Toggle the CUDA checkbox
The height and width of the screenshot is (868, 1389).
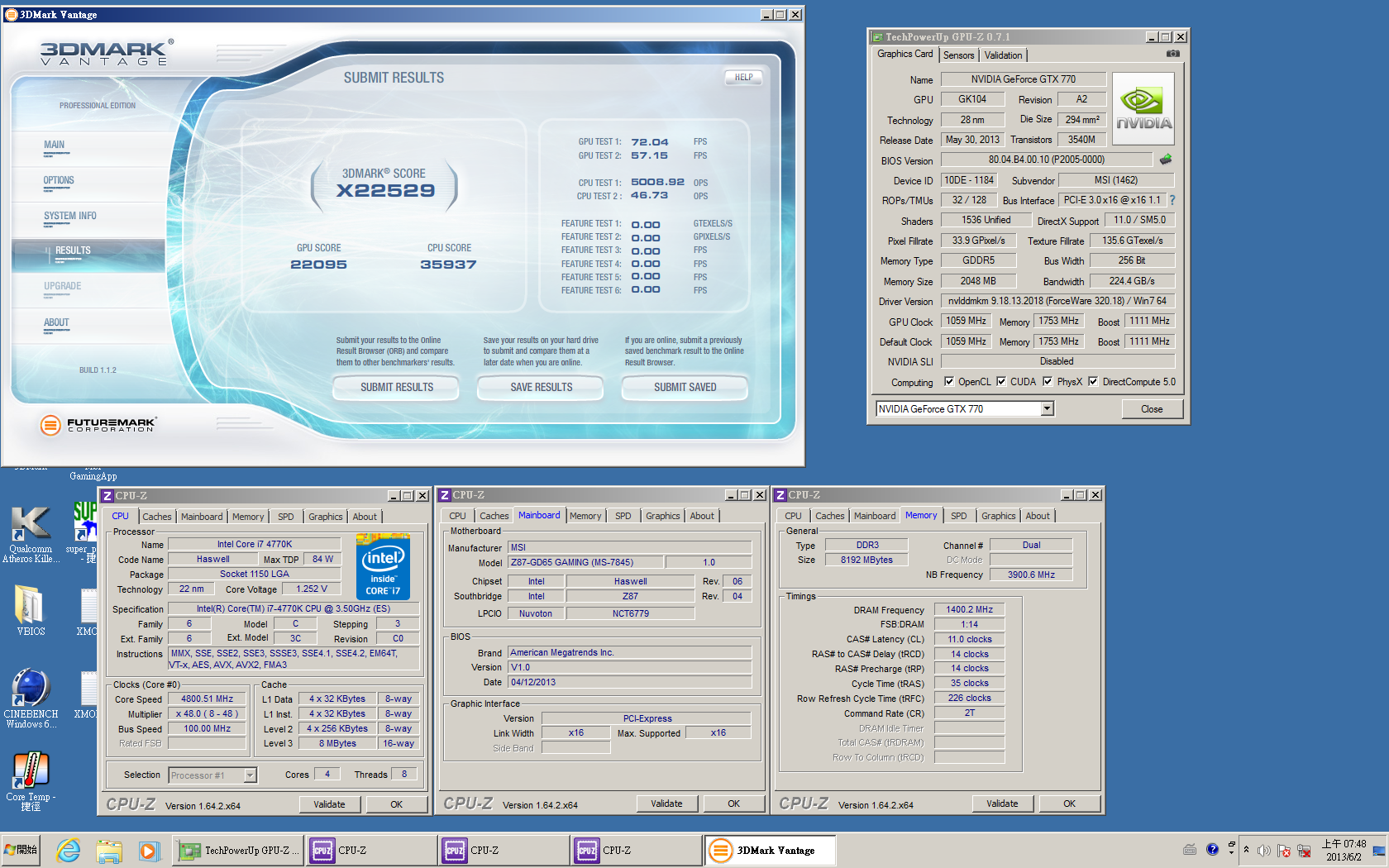(1001, 381)
